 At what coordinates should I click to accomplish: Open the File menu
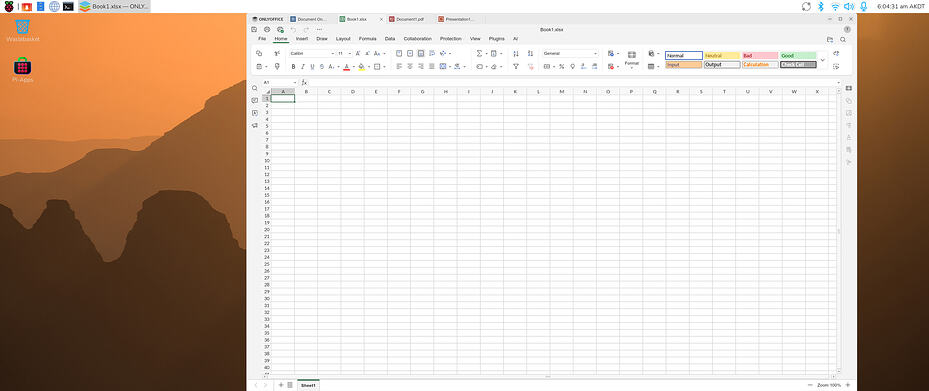(x=262, y=39)
